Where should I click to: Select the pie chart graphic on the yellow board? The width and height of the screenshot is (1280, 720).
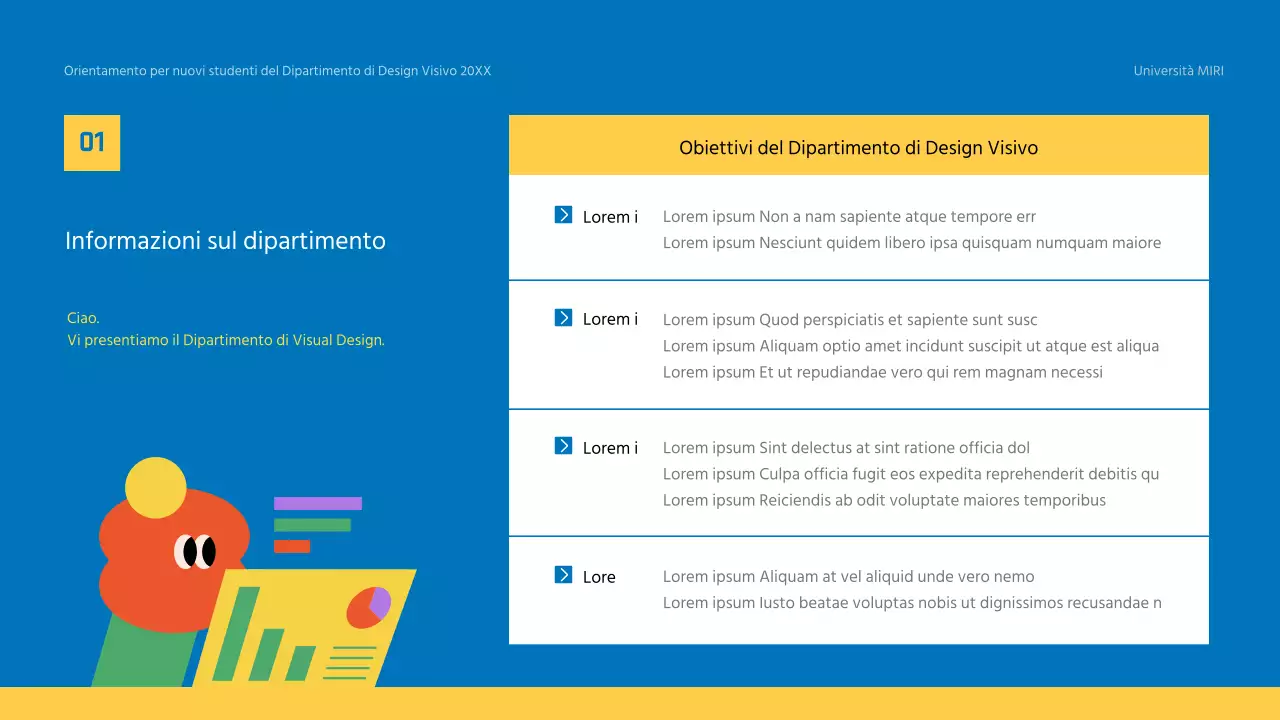[367, 607]
